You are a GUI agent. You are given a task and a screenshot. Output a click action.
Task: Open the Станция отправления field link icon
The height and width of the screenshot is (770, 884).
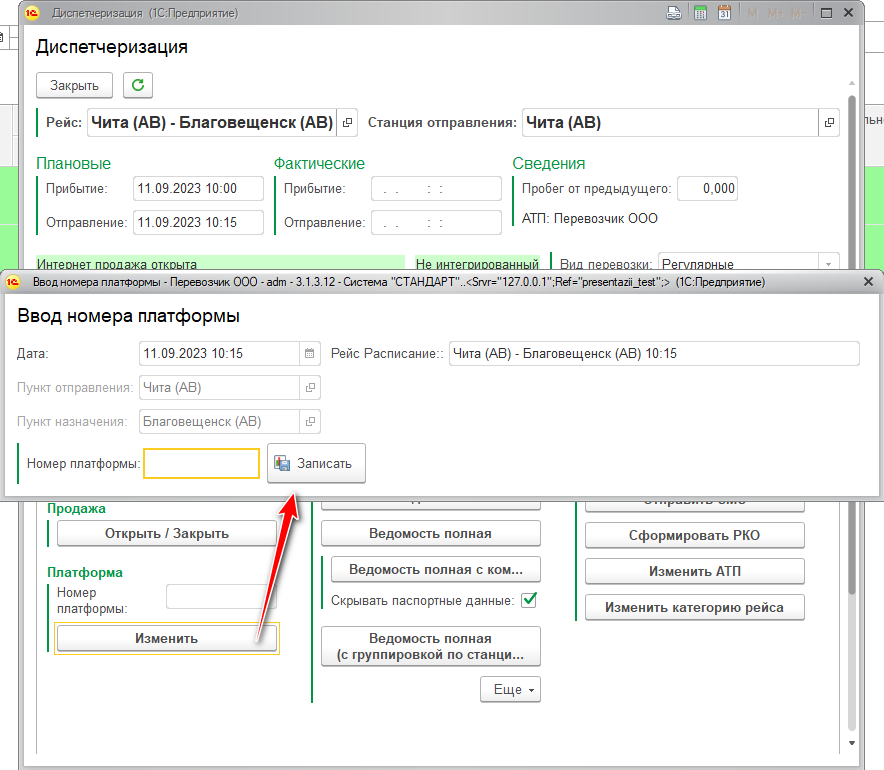pos(829,123)
